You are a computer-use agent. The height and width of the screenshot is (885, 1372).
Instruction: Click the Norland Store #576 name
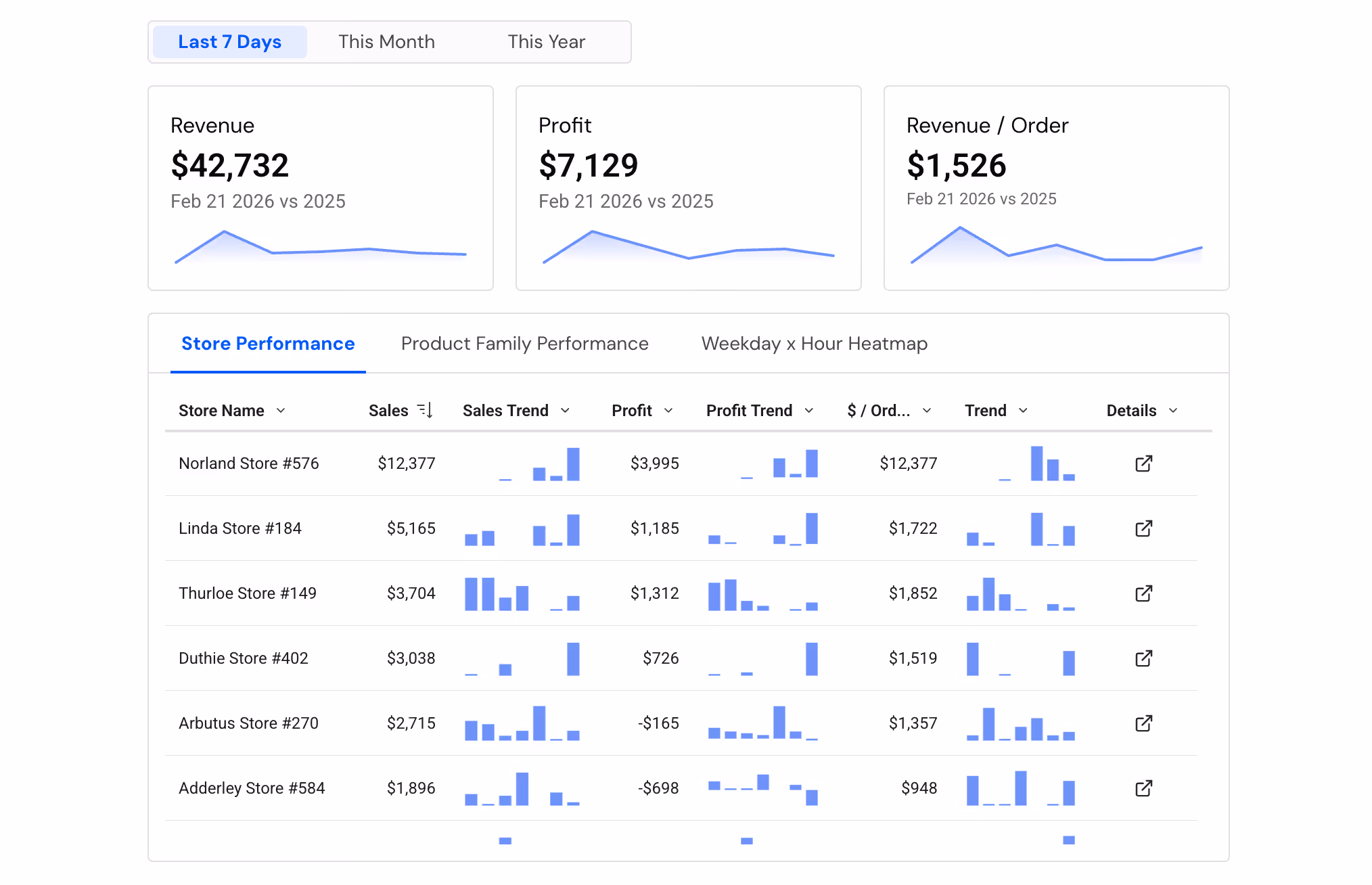click(248, 463)
